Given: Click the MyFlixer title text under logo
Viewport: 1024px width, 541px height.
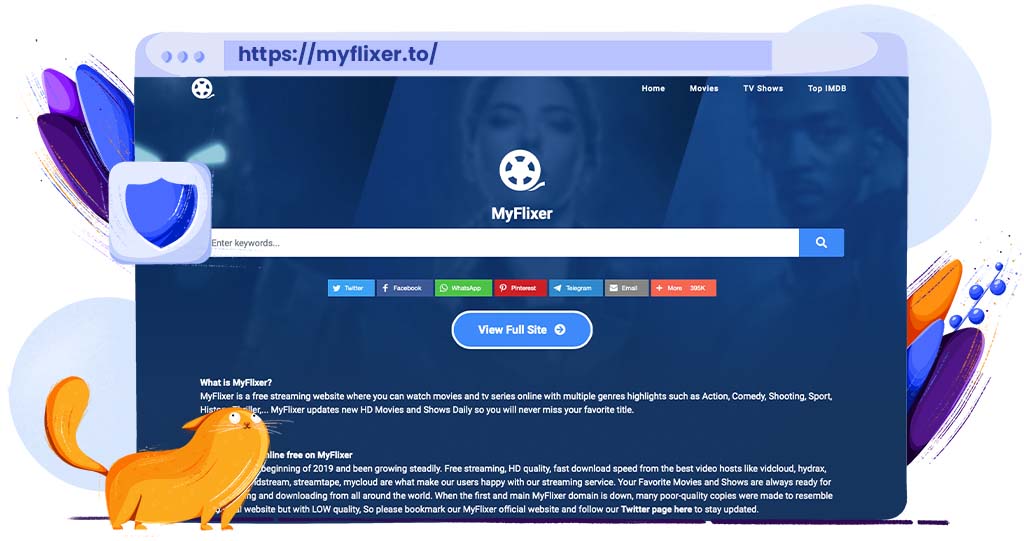Looking at the screenshot, I should (x=522, y=214).
